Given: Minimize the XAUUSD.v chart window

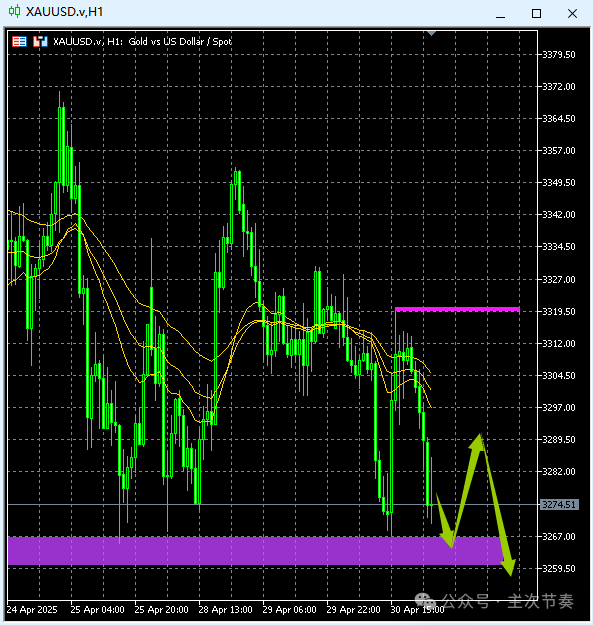Looking at the screenshot, I should pyautogui.click(x=501, y=14).
